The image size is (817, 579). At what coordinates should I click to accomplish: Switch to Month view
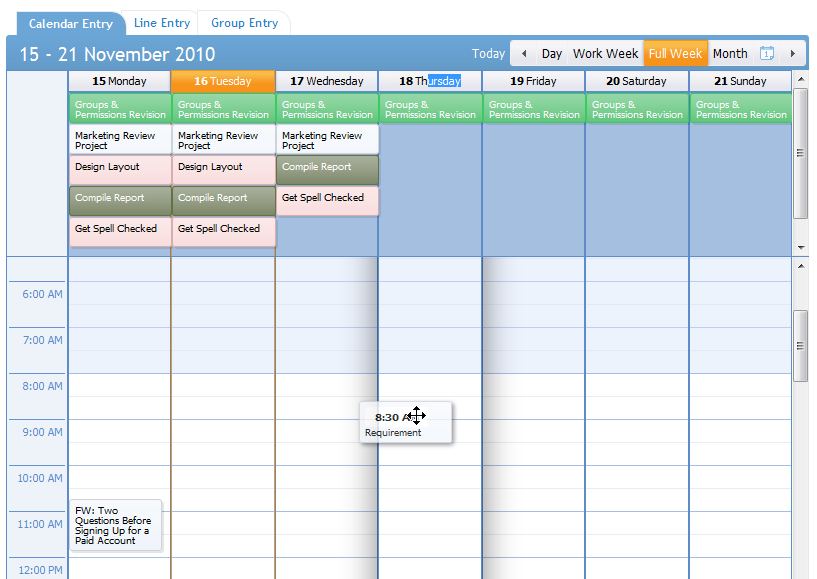tap(730, 54)
